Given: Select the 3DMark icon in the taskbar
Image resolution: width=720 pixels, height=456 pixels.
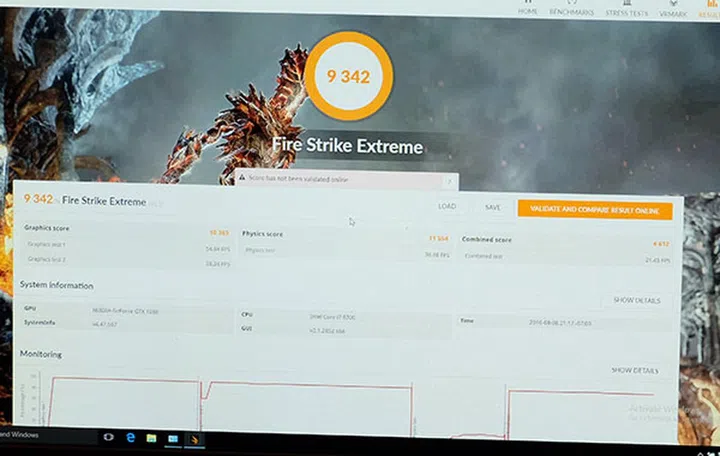Looking at the screenshot, I should (x=195, y=439).
